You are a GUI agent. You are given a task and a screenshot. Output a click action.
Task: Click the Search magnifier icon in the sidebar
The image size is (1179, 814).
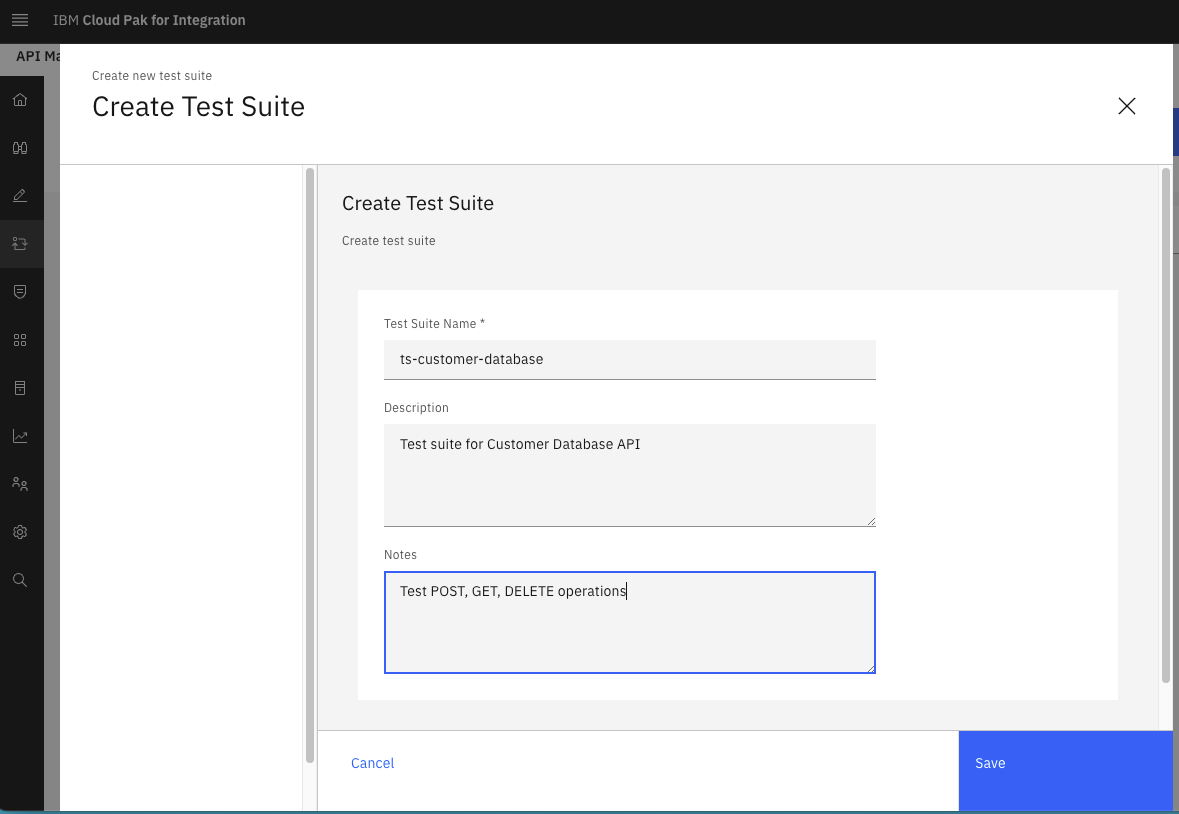click(x=20, y=580)
